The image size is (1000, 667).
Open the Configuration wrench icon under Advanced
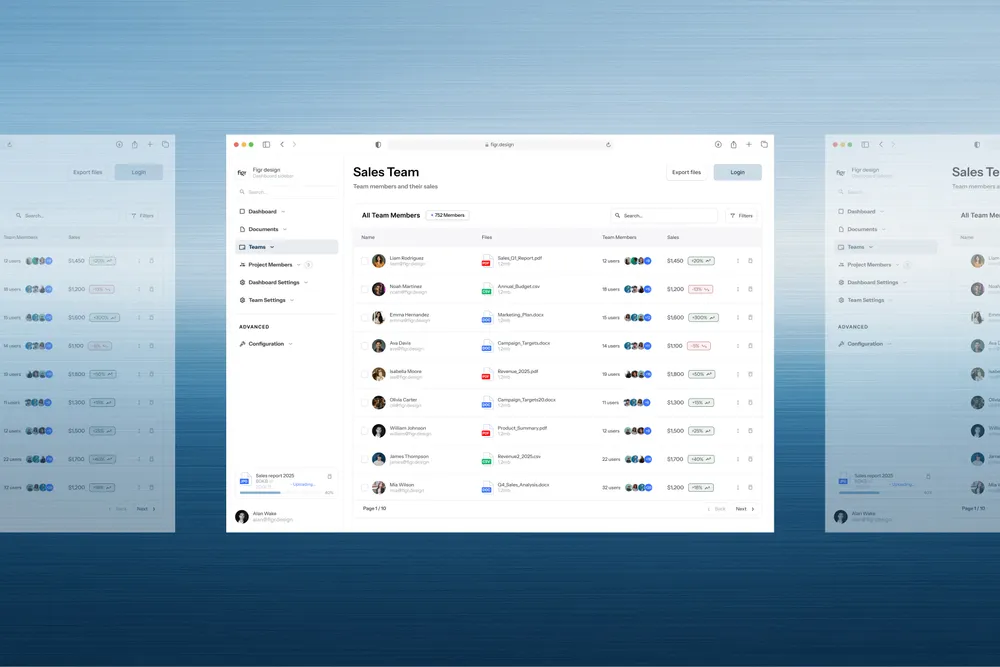(x=242, y=344)
